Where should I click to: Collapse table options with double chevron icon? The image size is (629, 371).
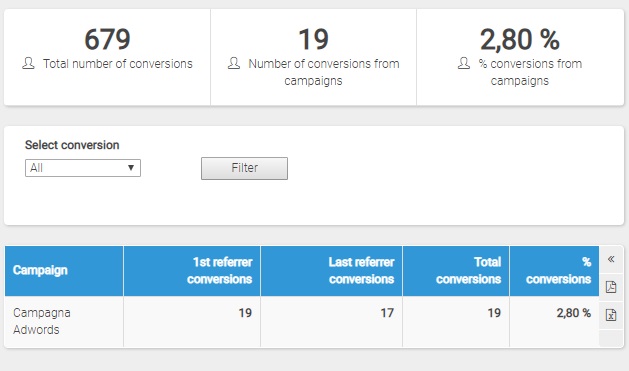tap(611, 259)
